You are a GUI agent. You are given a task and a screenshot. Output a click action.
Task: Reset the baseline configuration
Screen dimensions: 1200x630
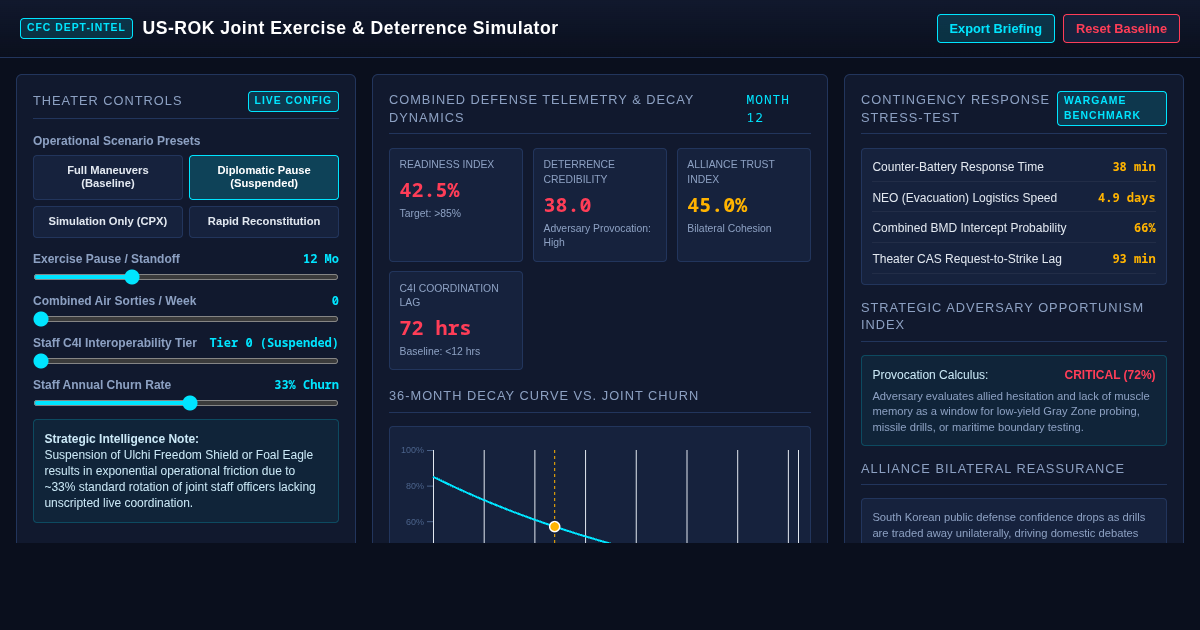[x=1121, y=28]
